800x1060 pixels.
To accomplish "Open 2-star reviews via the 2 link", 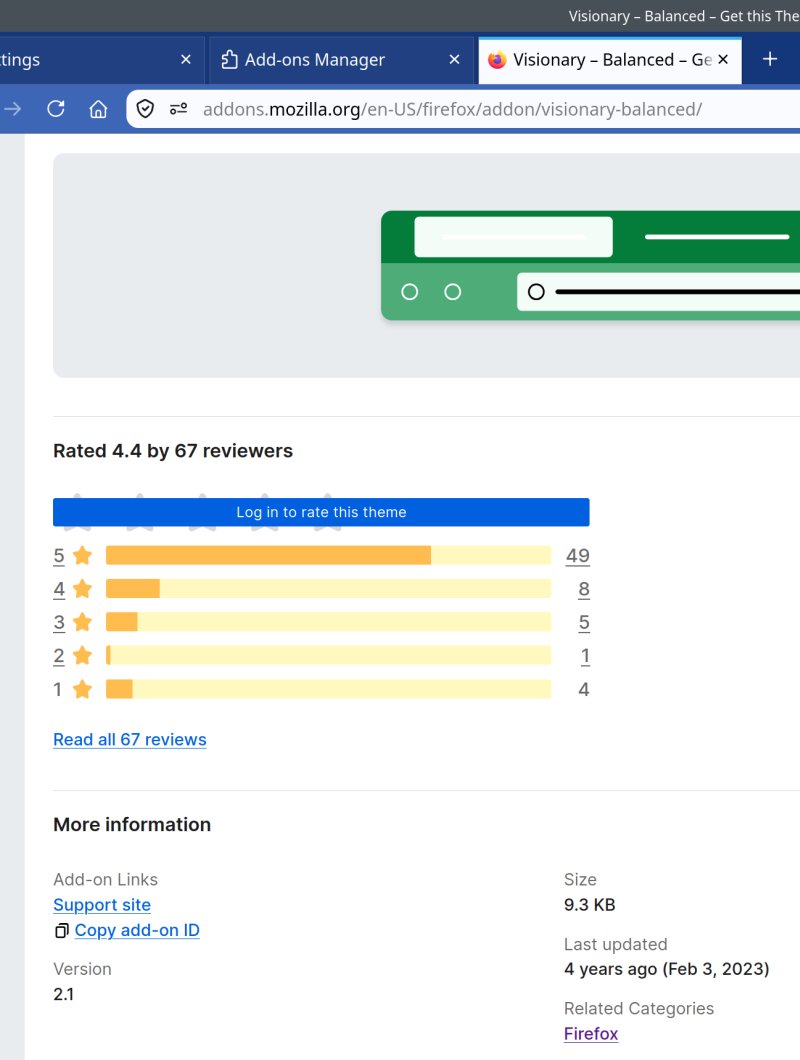I will click(x=59, y=656).
